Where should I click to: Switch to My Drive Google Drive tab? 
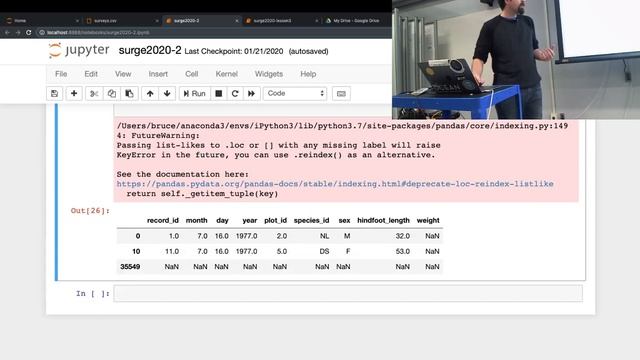coord(356,20)
